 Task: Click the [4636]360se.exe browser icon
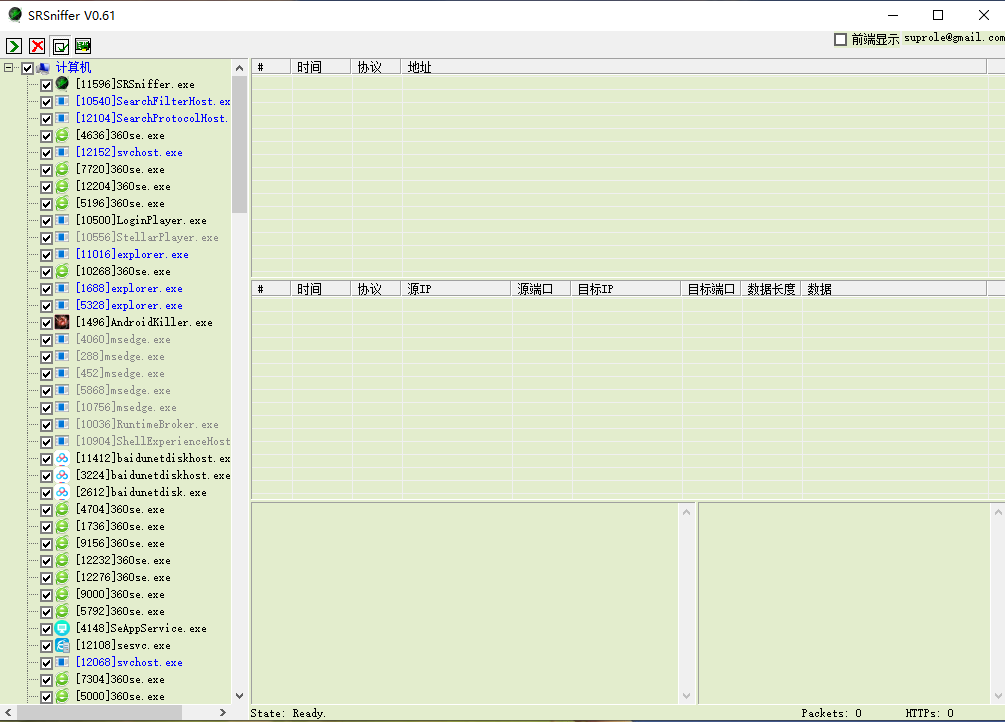point(62,135)
